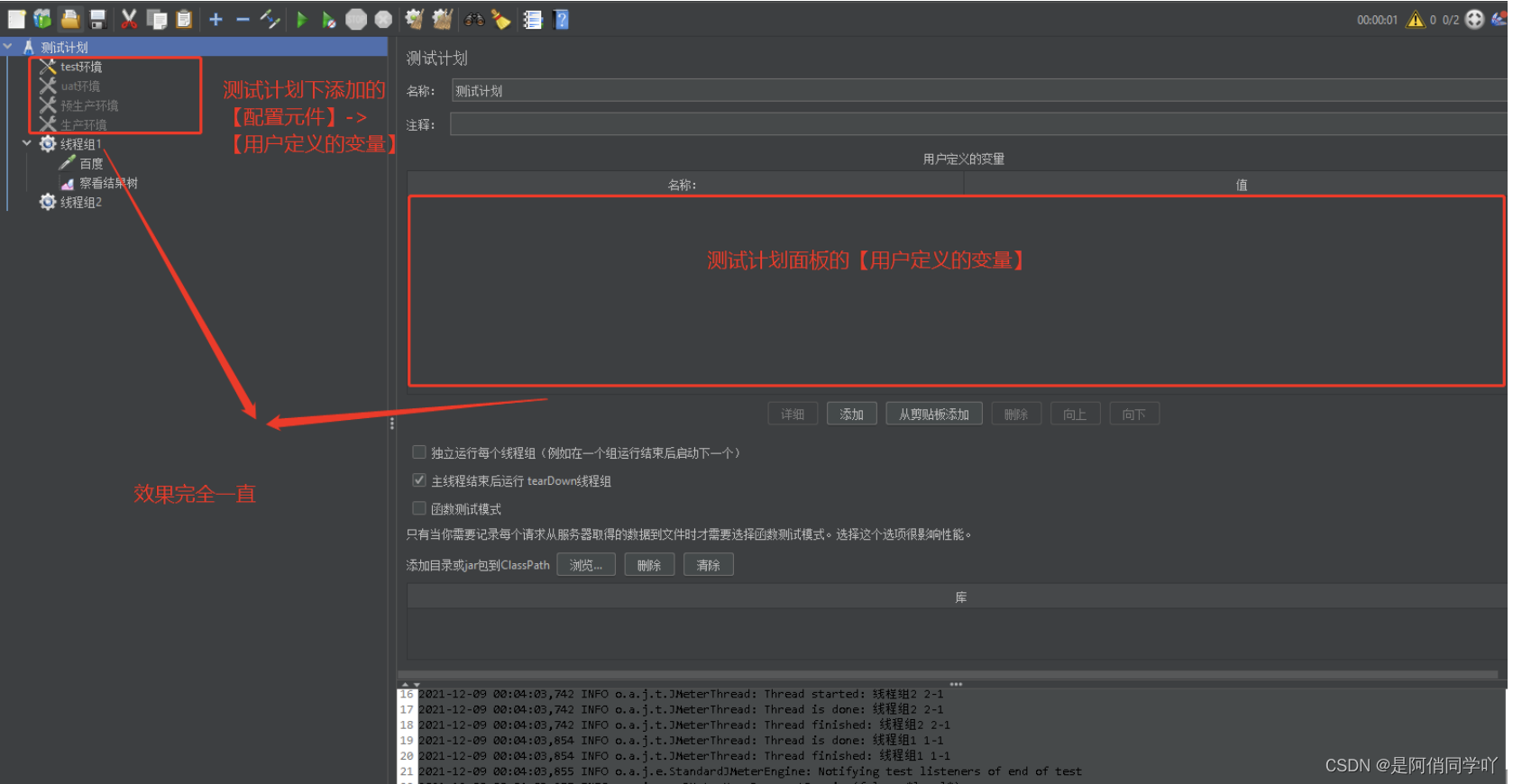Viewport: 1513px width, 784px height.
Task: Click the log panel collapse arrows
Action: (x=410, y=685)
